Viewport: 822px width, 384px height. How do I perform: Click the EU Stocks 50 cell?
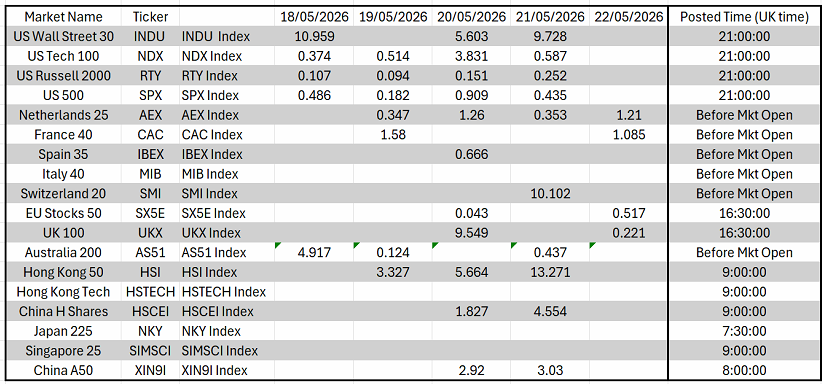click(x=63, y=214)
